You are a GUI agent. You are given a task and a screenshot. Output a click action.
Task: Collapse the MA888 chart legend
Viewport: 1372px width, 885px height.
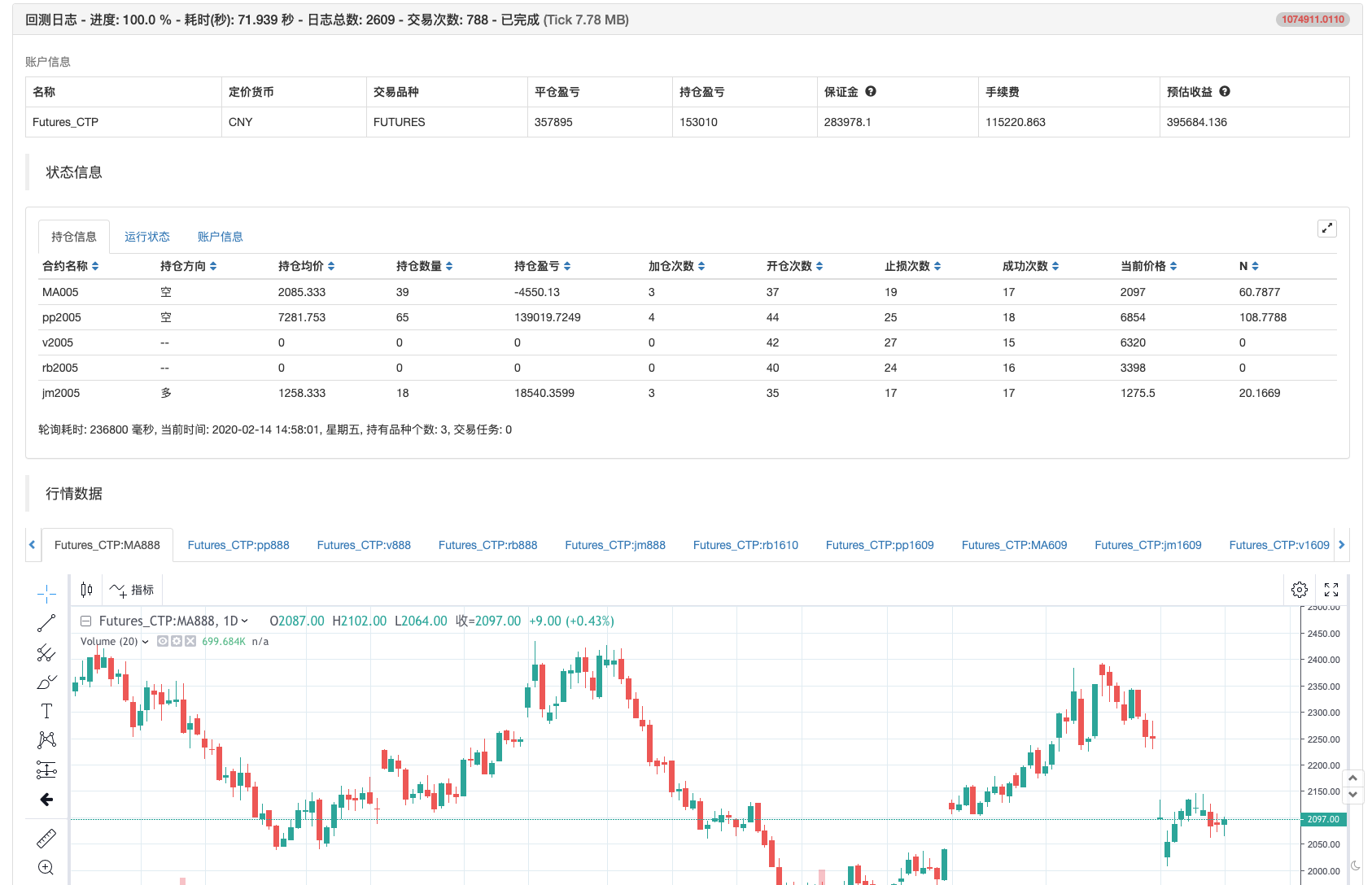coord(85,621)
